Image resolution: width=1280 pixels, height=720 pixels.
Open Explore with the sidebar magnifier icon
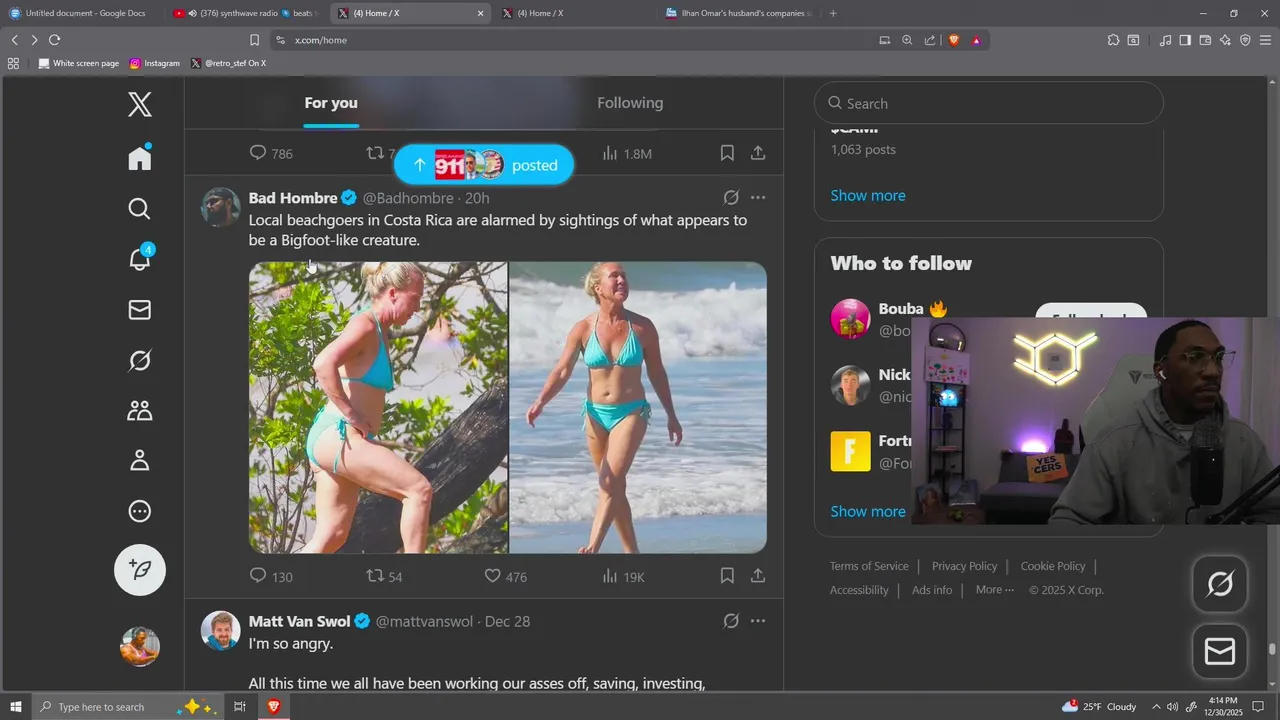click(x=140, y=208)
